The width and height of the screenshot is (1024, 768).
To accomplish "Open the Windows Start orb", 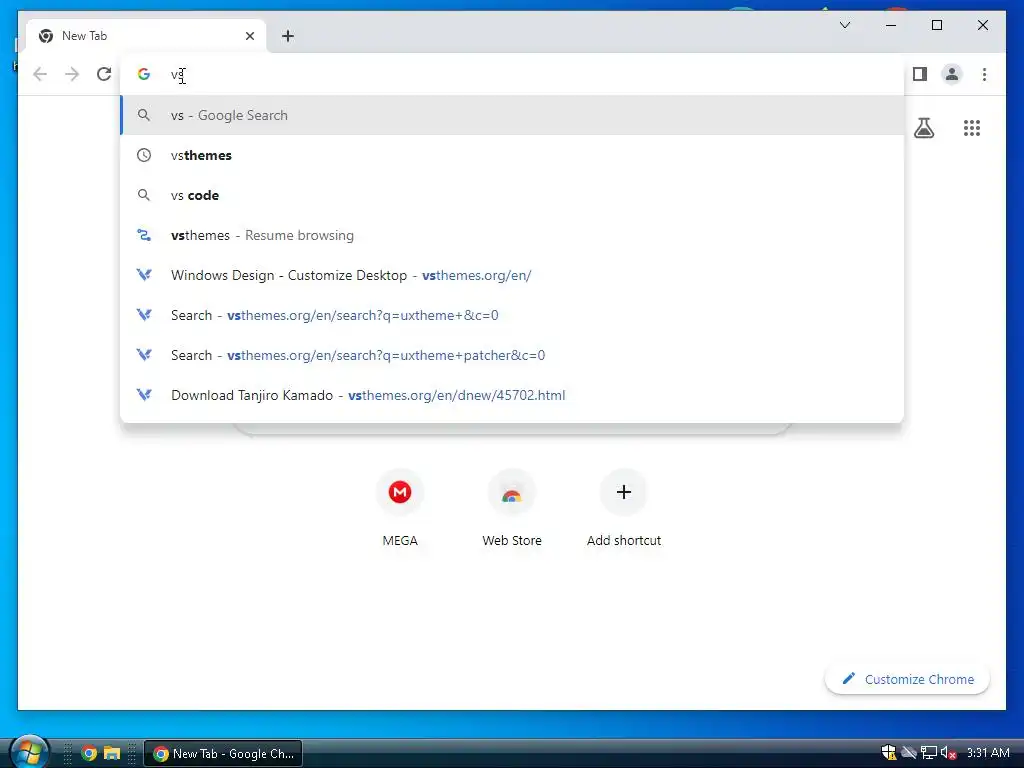I will [x=29, y=752].
